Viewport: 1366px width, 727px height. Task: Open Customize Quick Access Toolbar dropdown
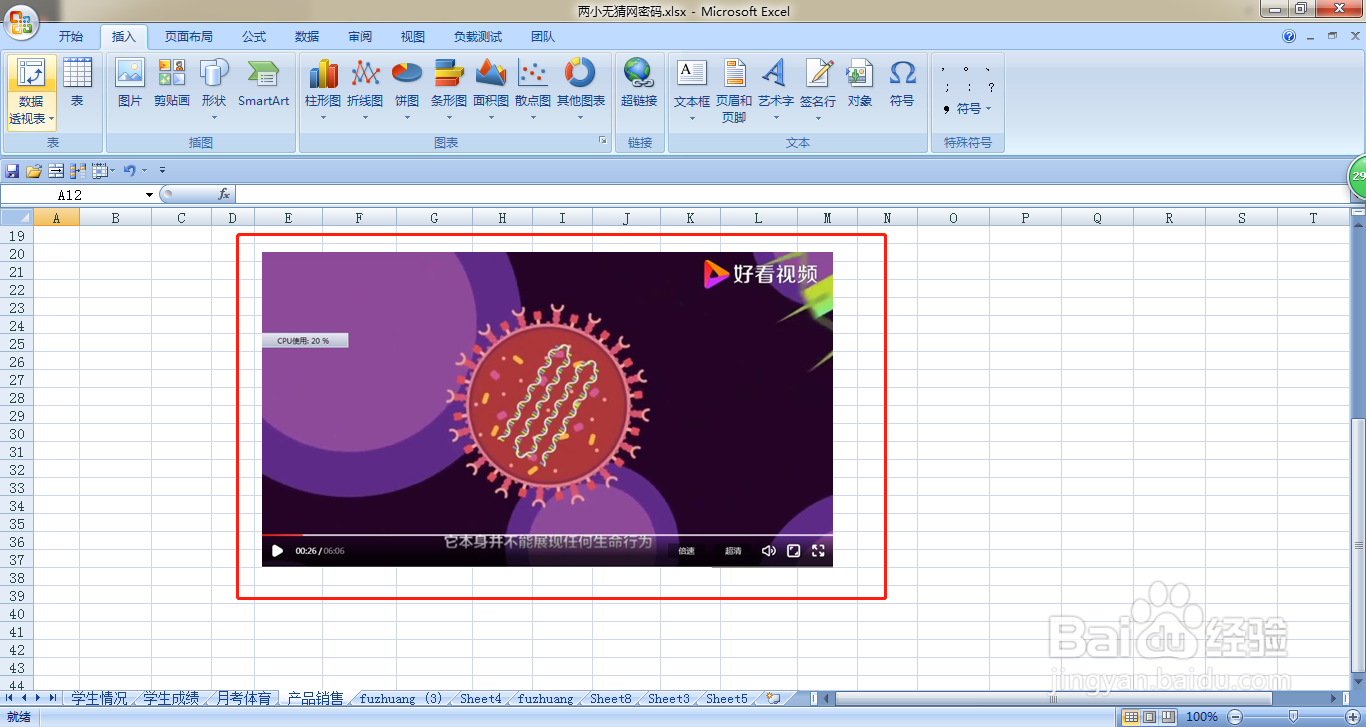click(162, 171)
